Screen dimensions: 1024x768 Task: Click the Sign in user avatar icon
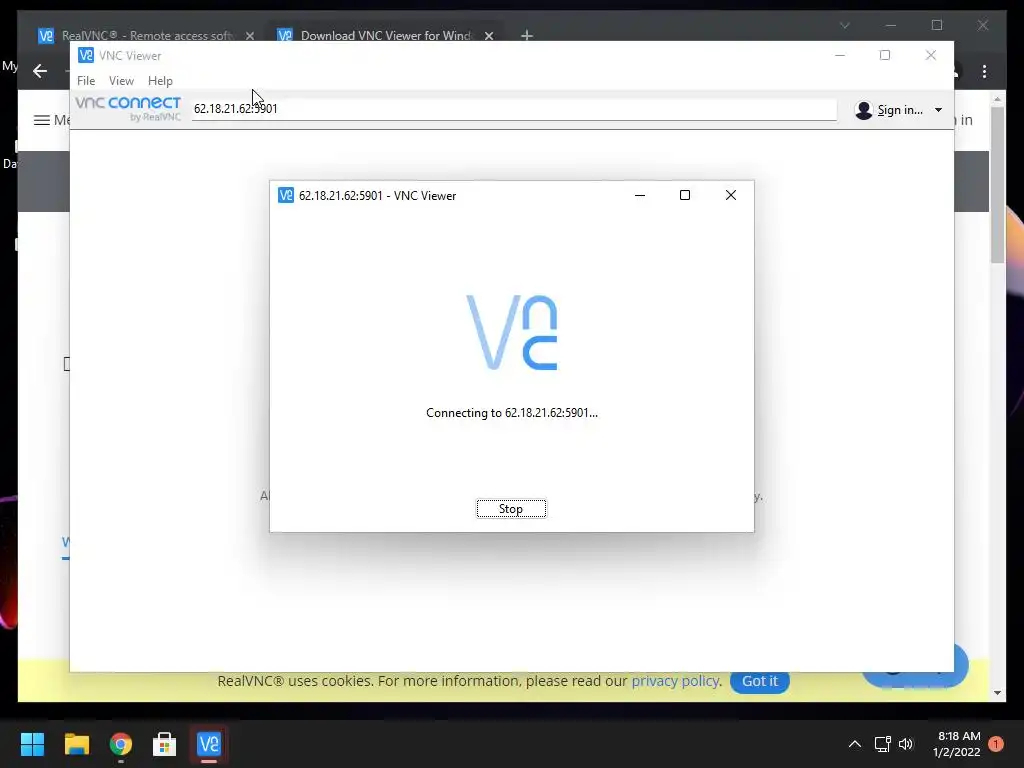(x=863, y=110)
